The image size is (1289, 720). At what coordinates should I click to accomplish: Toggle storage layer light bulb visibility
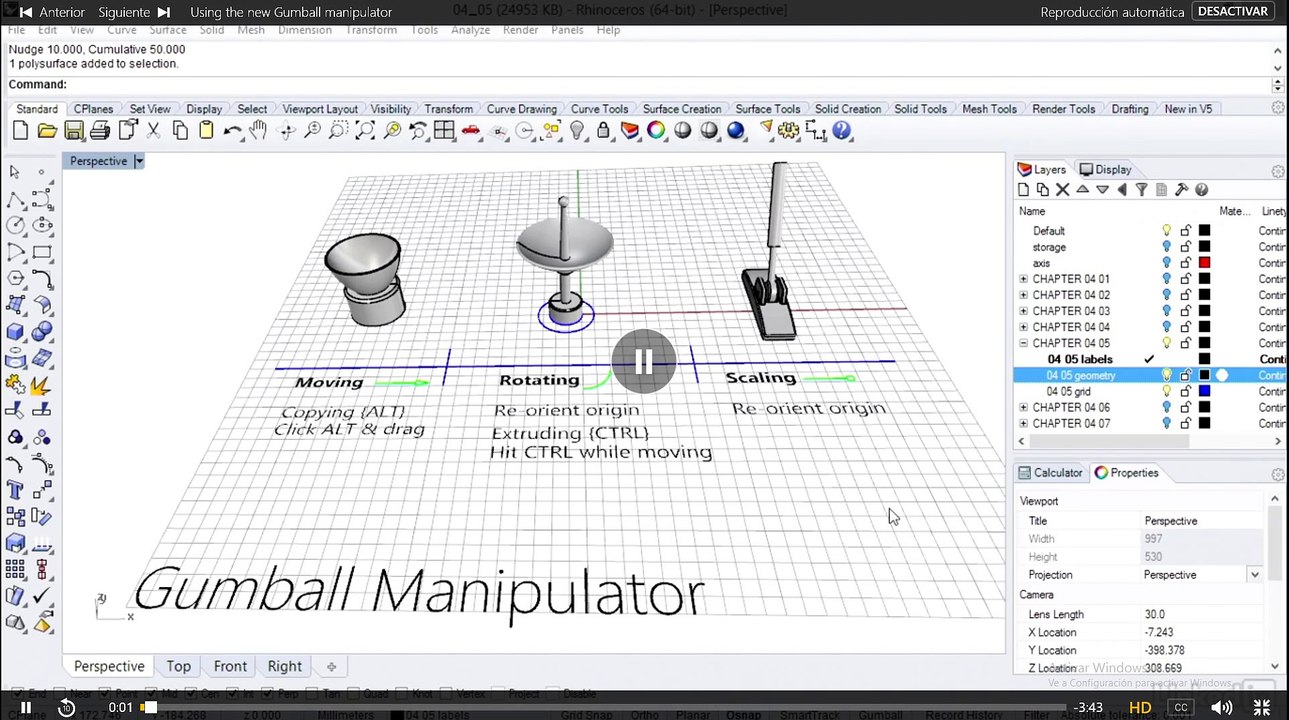tap(1166, 247)
